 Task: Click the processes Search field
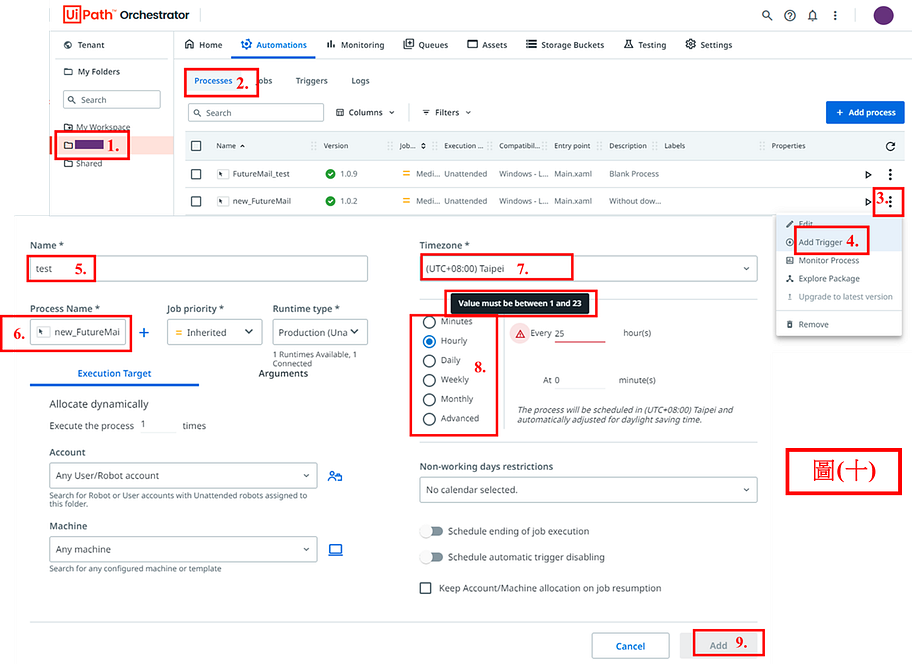click(x=256, y=113)
